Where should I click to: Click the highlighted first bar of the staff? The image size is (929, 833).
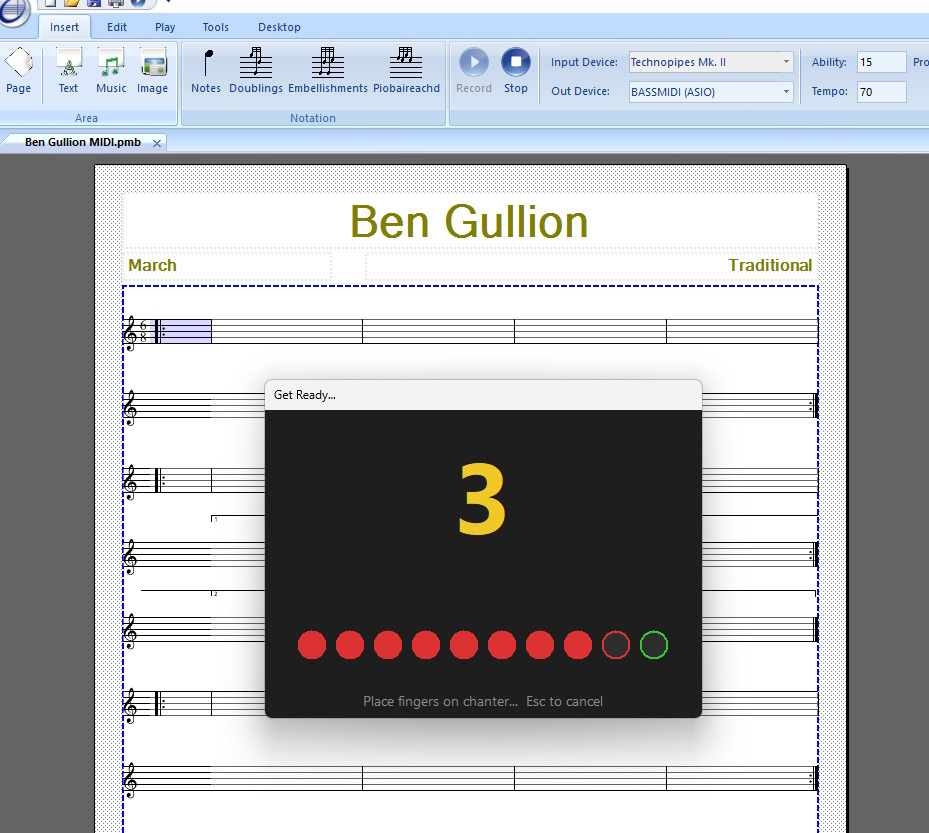pyautogui.click(x=185, y=331)
